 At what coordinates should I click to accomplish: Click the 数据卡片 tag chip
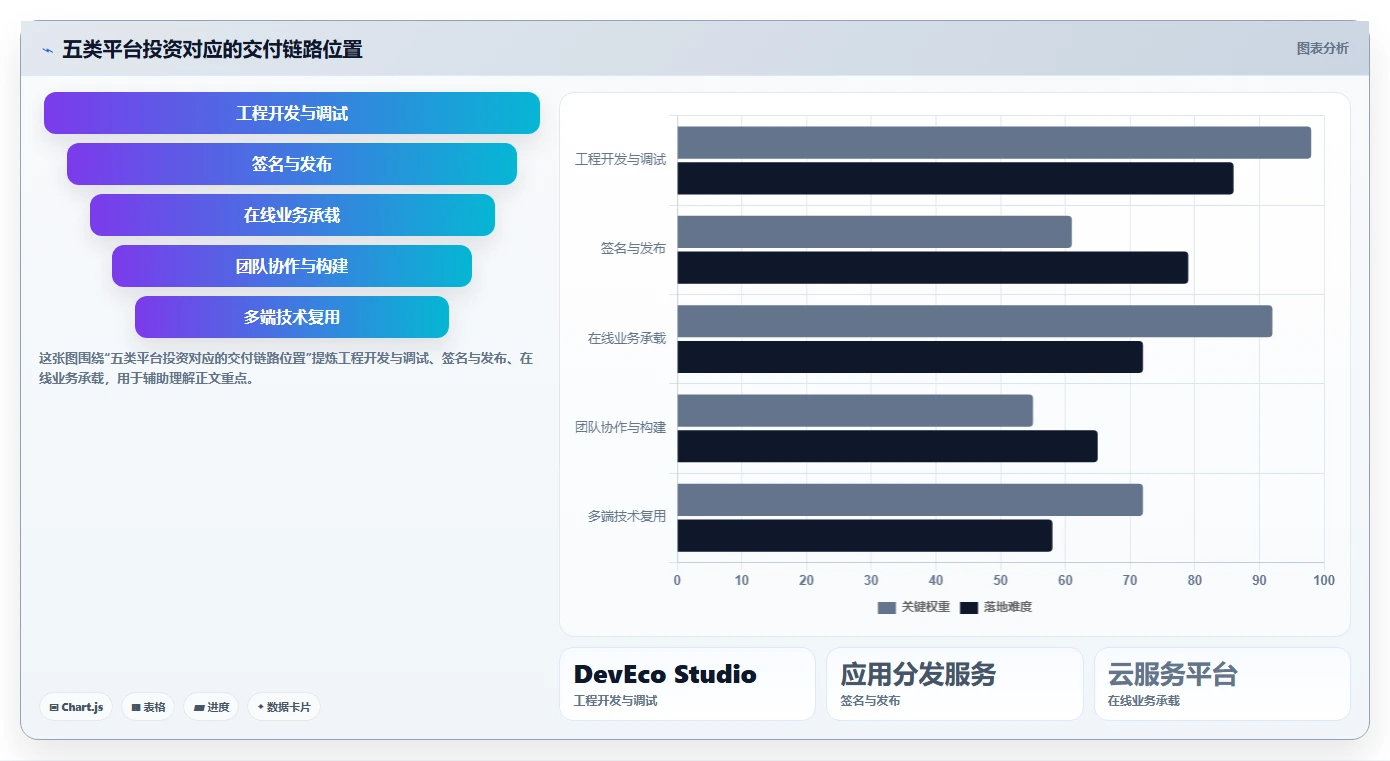click(x=284, y=707)
